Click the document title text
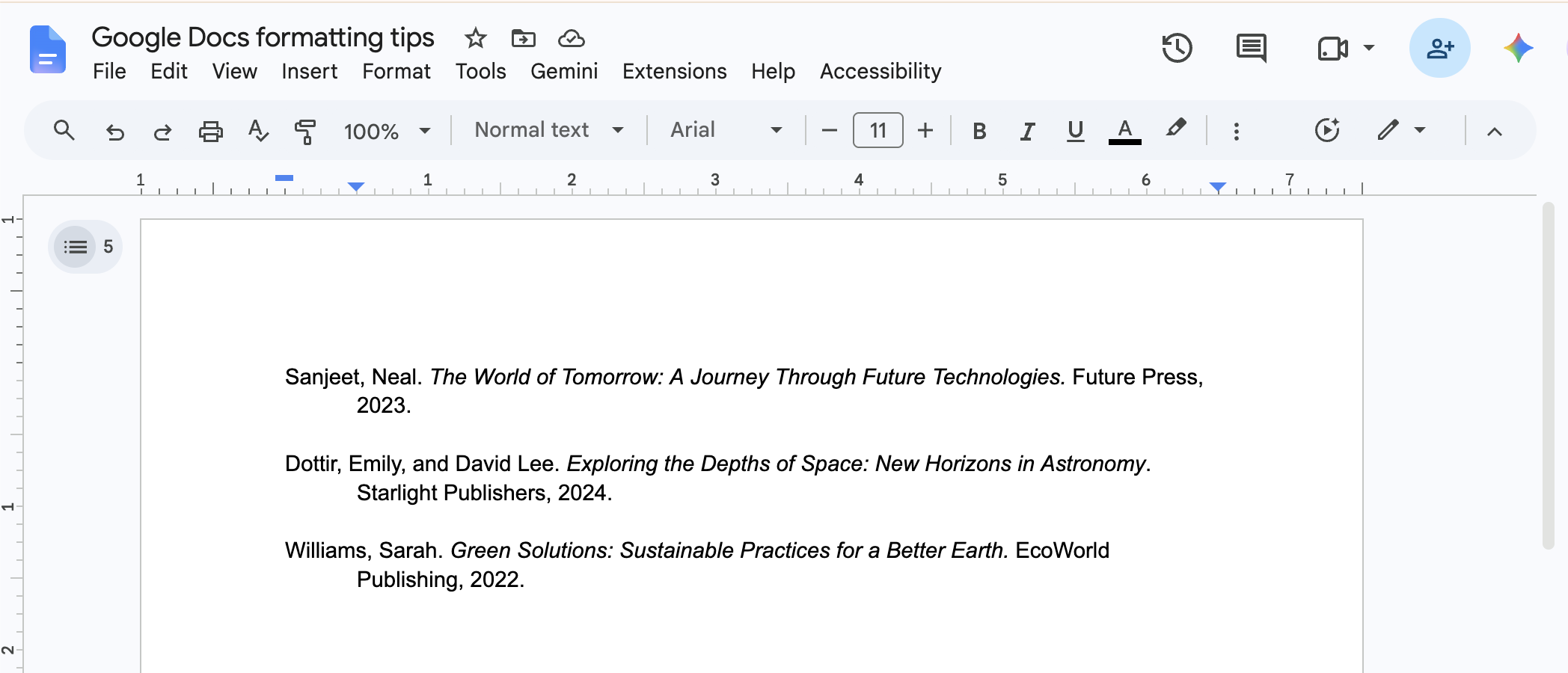This screenshot has height=673, width=1568. pyautogui.click(x=263, y=37)
